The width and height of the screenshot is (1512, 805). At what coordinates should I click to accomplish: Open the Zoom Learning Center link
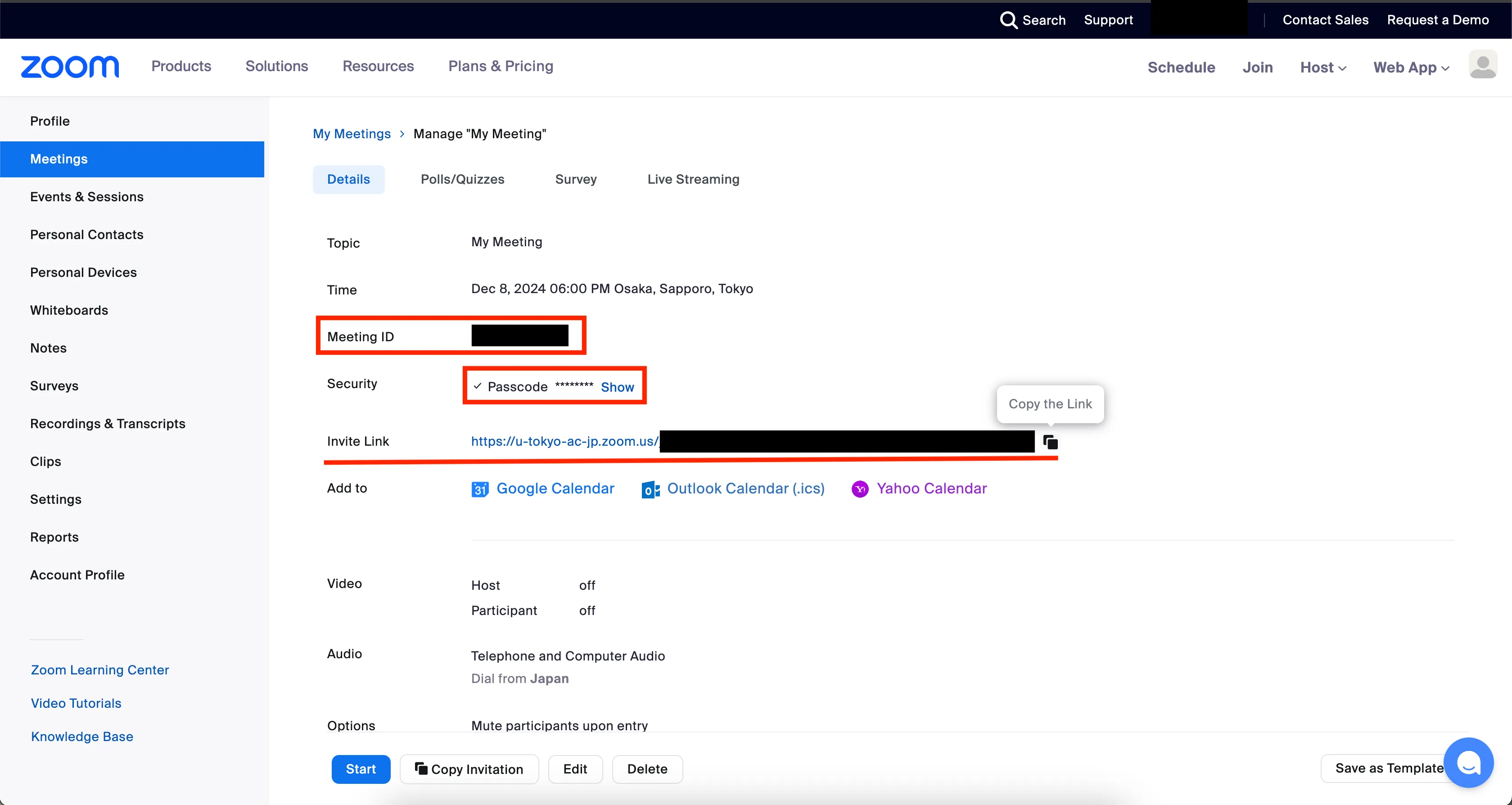point(100,670)
